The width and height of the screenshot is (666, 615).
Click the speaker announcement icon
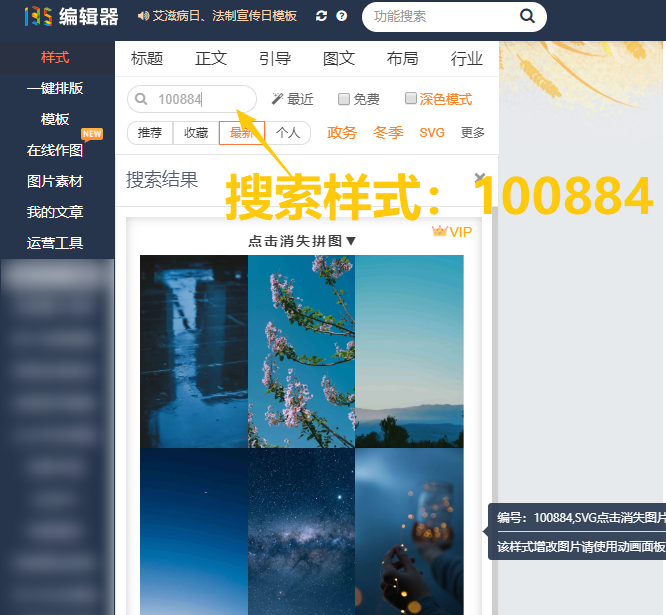coord(142,16)
